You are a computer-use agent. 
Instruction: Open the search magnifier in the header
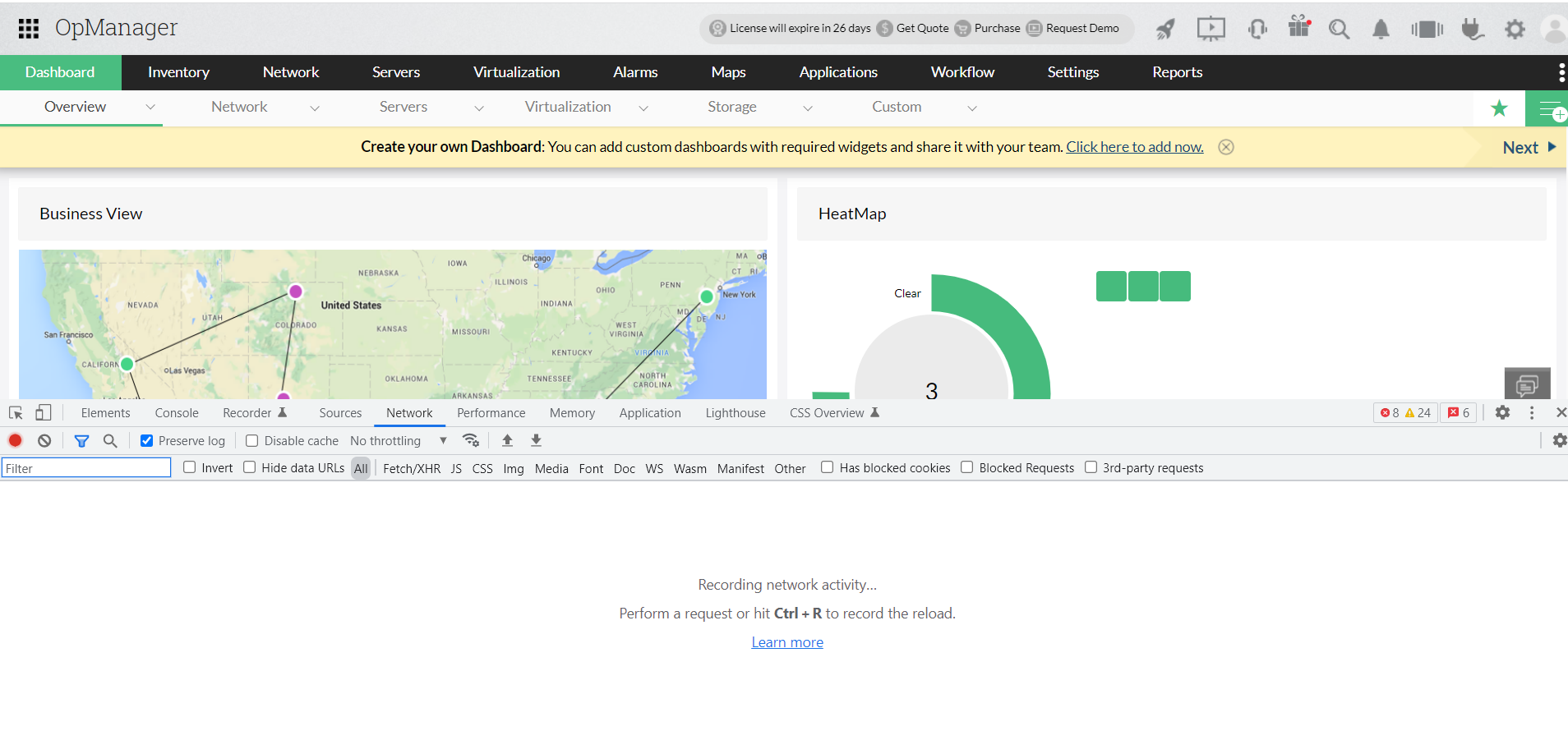pos(1339,30)
